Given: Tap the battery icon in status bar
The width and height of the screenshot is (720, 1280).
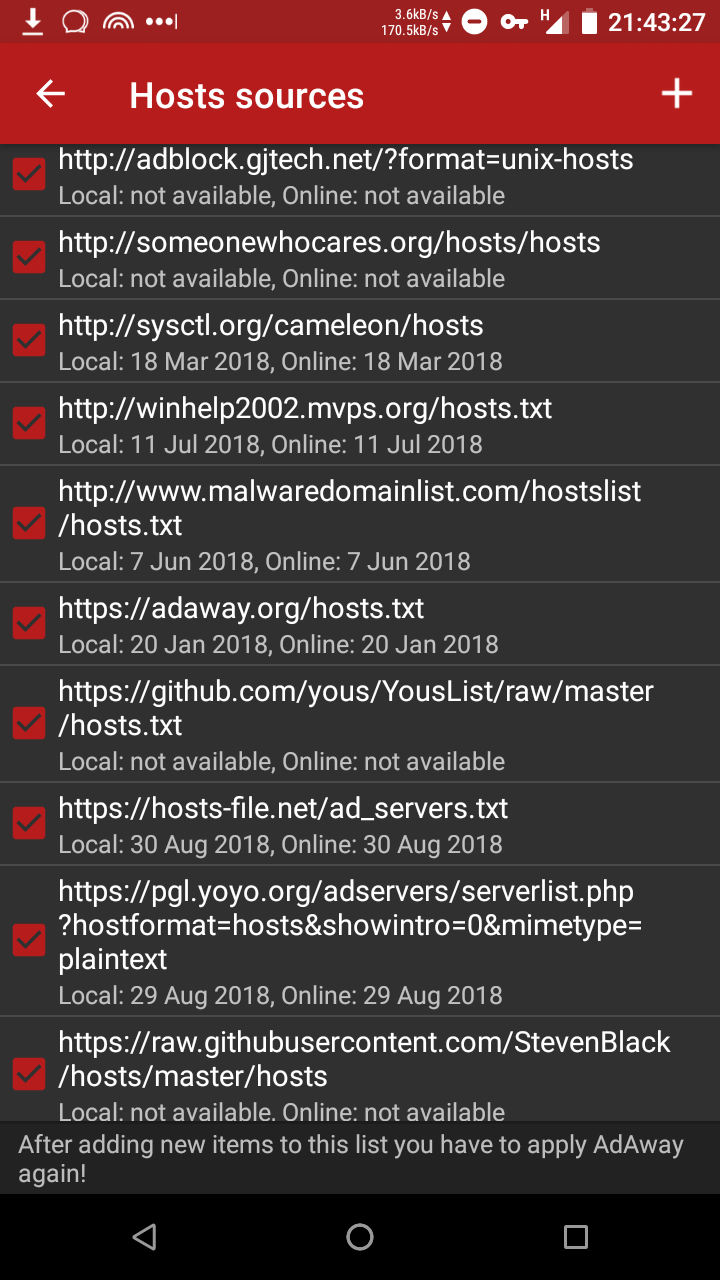Looking at the screenshot, I should [590, 22].
